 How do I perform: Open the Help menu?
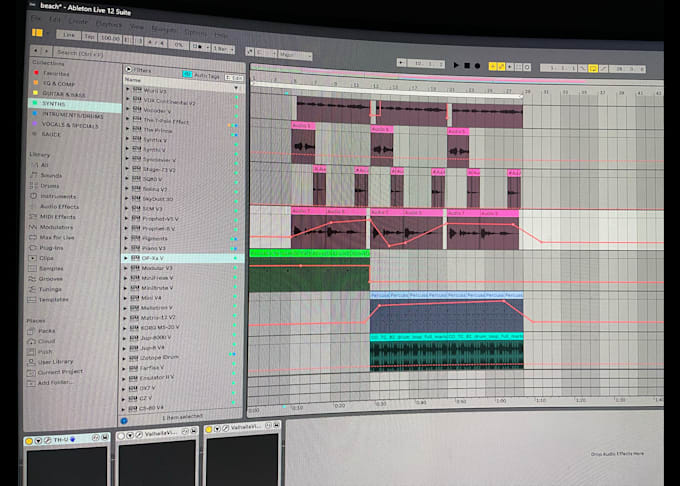(221, 35)
